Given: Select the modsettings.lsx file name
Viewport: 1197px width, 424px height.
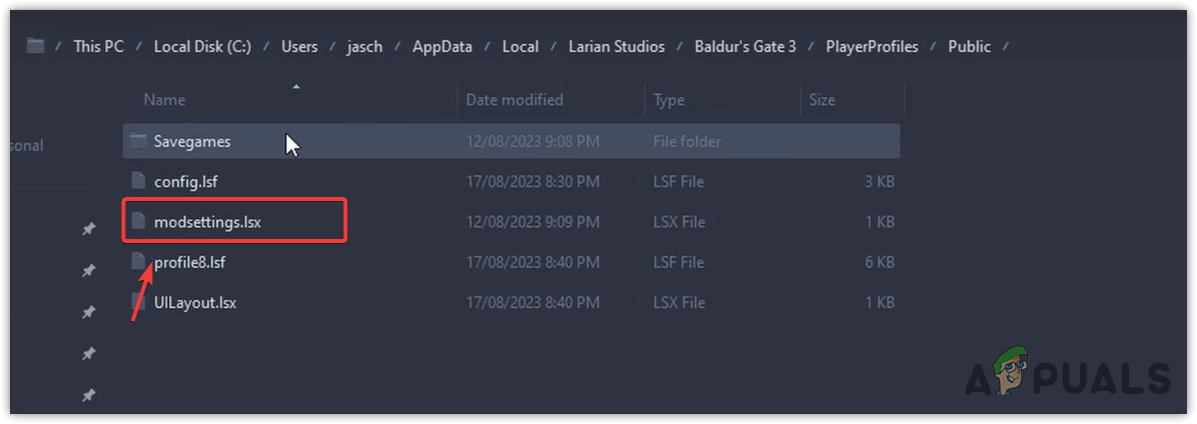Looking at the screenshot, I should (x=207, y=221).
